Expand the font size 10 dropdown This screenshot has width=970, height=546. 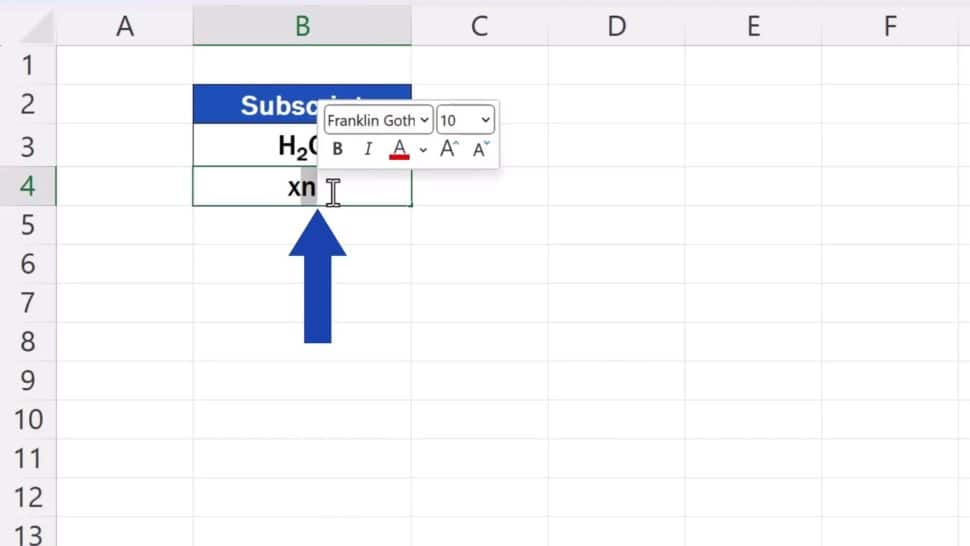(x=465, y=120)
